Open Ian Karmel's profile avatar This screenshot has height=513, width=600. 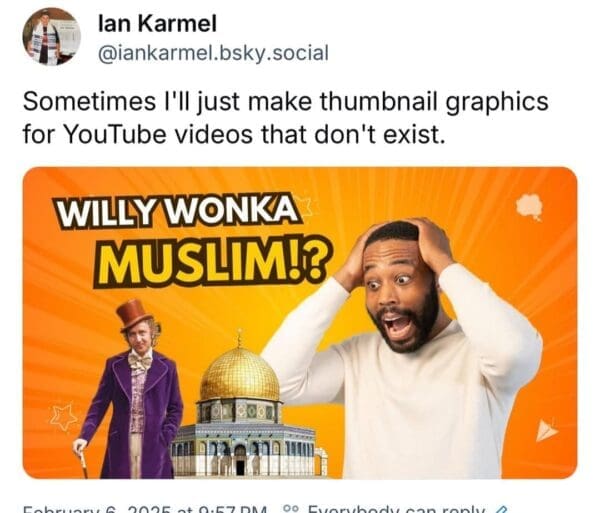(x=52, y=36)
